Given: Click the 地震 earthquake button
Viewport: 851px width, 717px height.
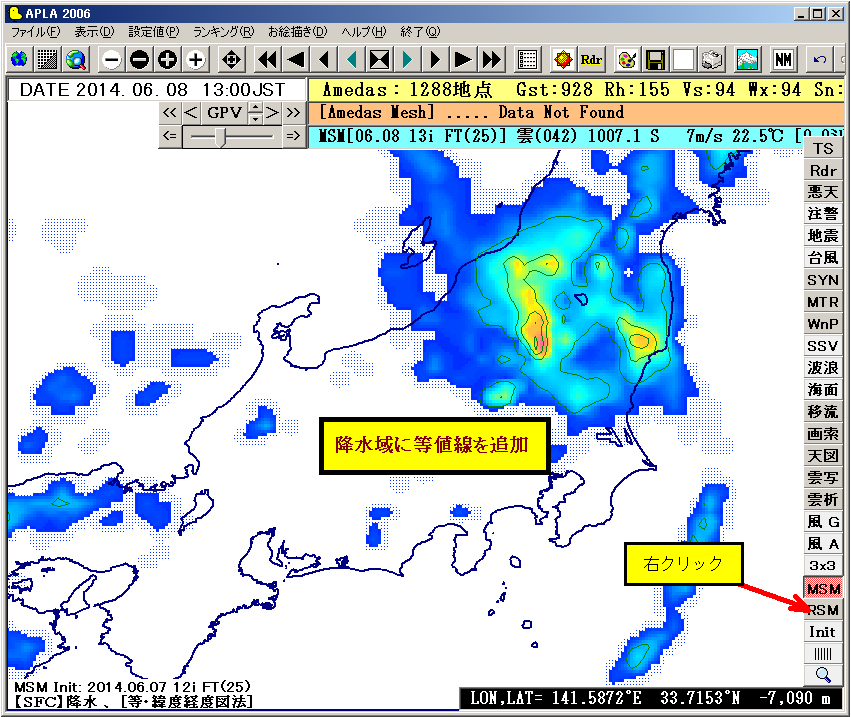Looking at the screenshot, I should [x=823, y=236].
